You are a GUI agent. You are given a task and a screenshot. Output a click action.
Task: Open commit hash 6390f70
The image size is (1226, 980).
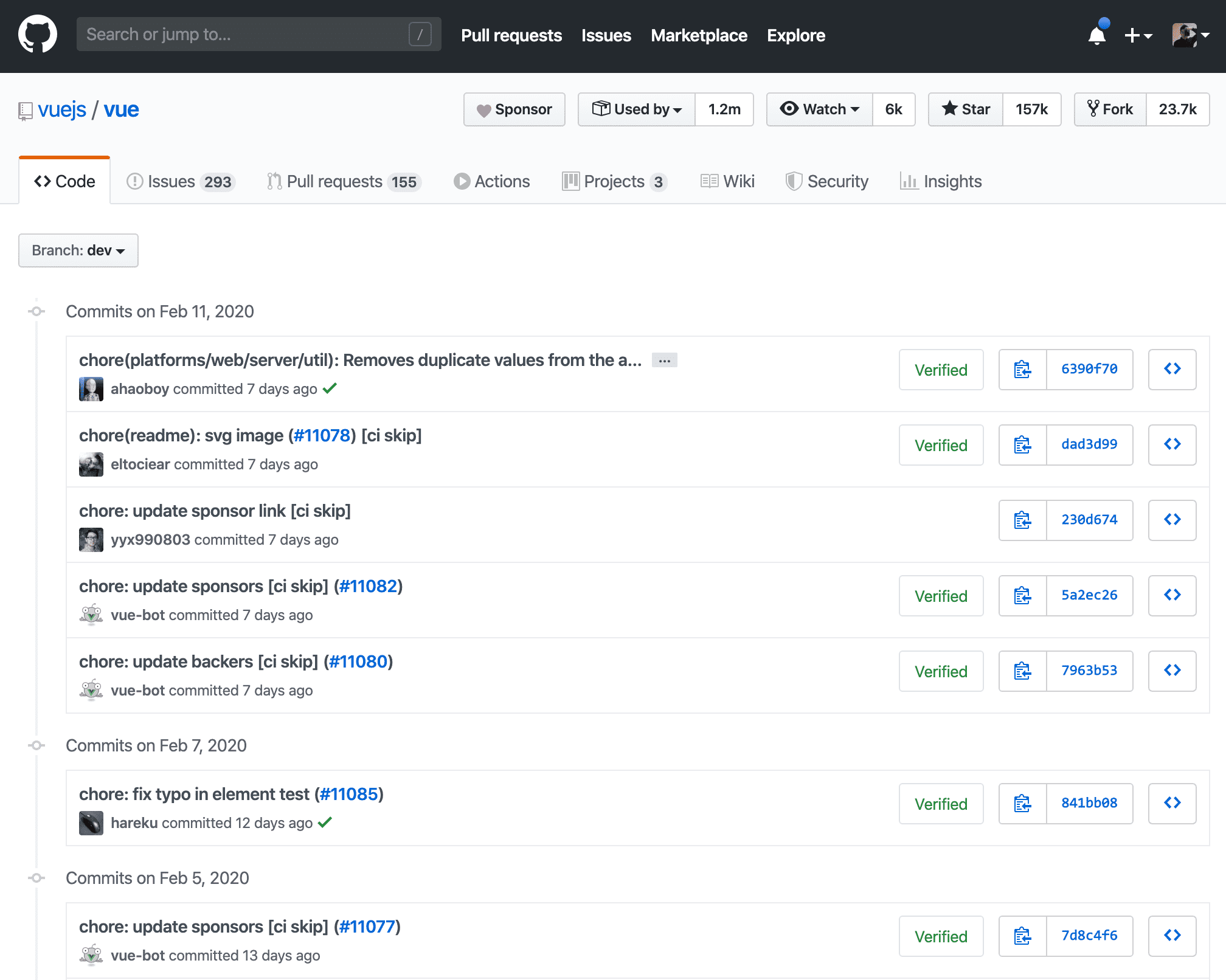[x=1089, y=370]
